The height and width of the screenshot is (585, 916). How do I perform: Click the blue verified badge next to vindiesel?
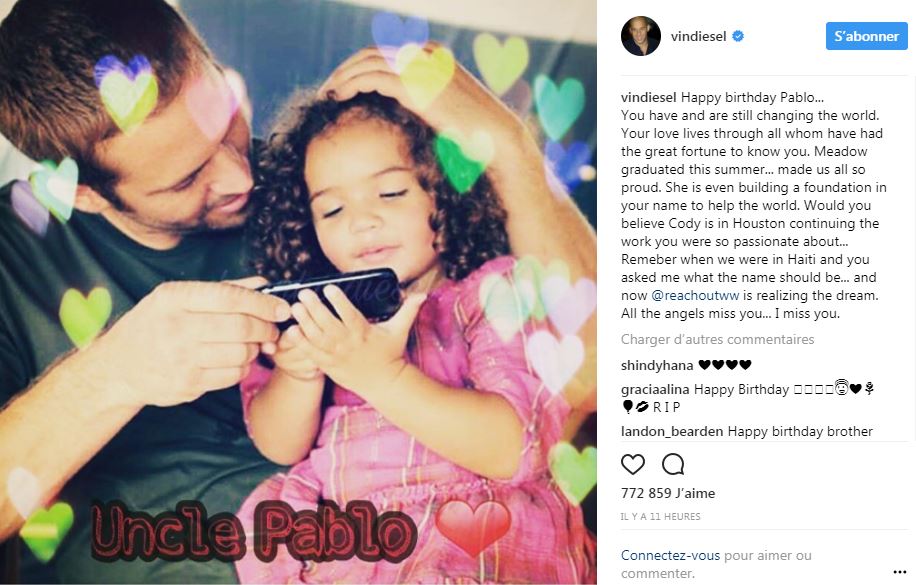click(738, 36)
